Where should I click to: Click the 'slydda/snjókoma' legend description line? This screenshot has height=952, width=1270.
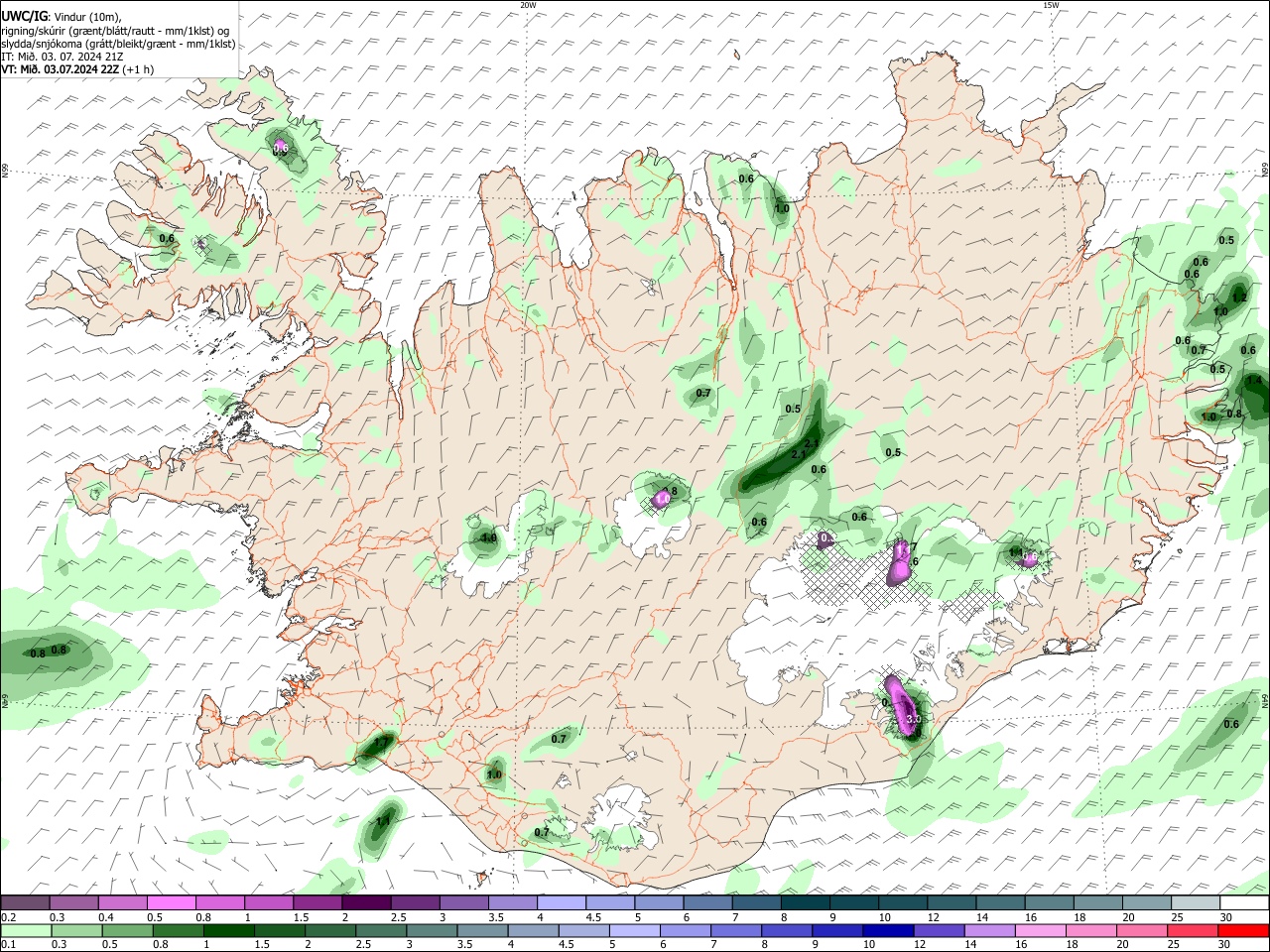[118, 44]
